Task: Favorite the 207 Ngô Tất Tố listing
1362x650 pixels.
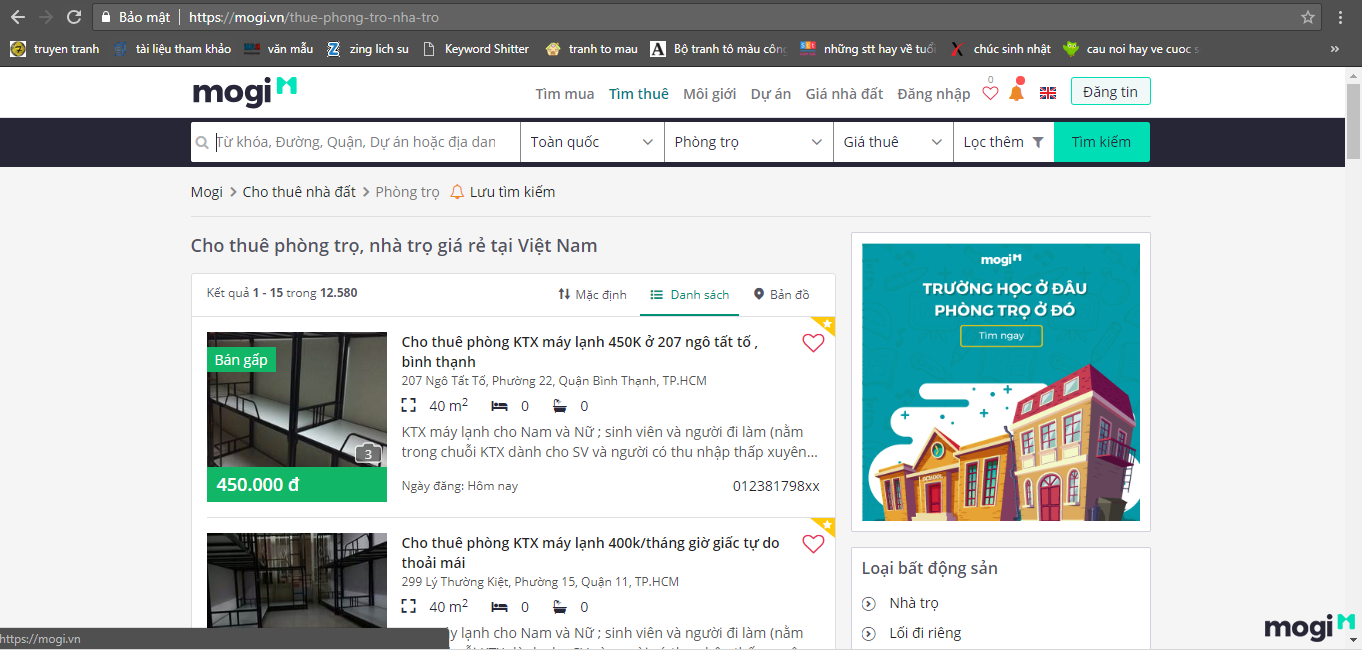Action: (x=813, y=343)
